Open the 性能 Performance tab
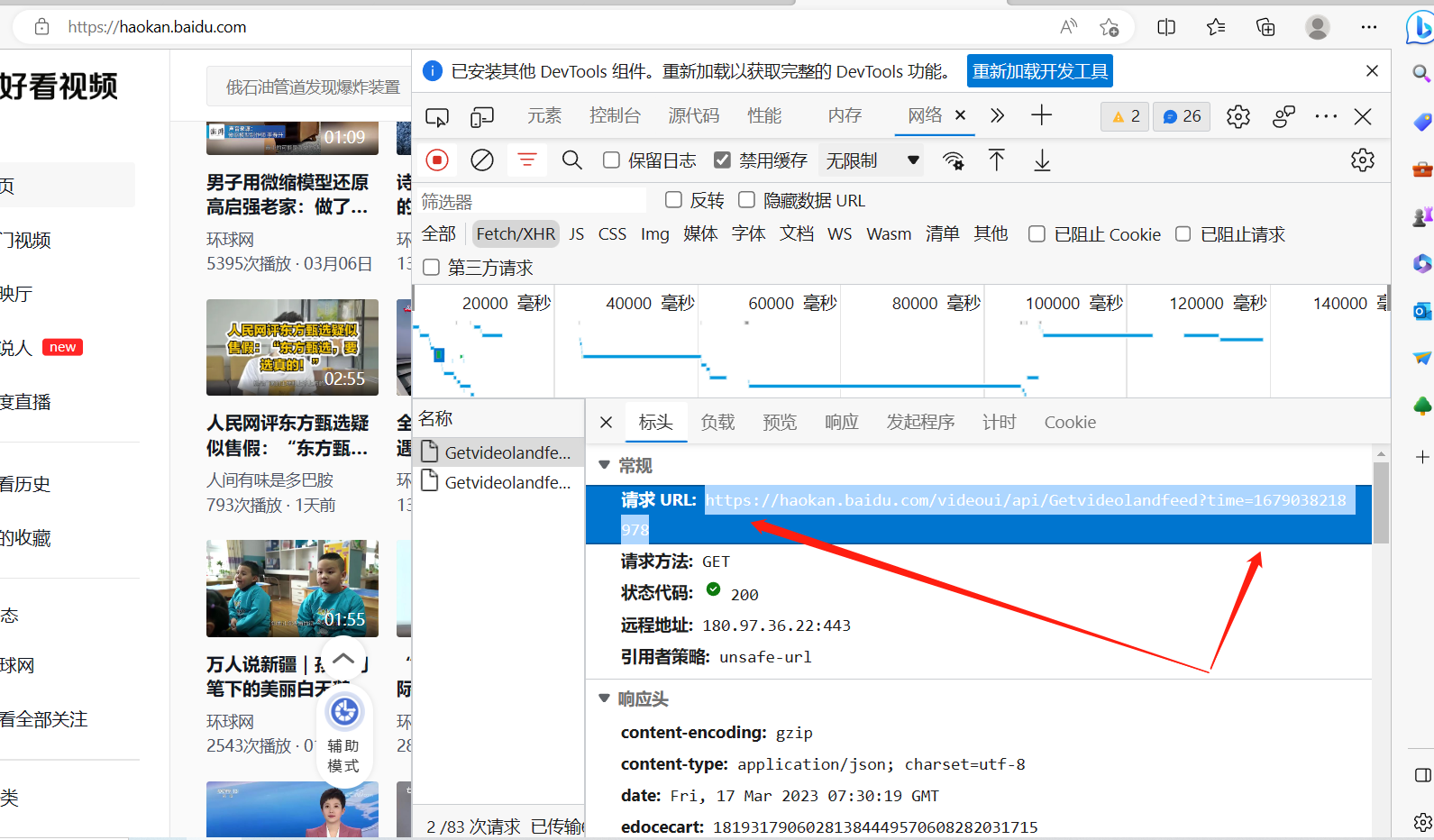1434x840 pixels. click(x=764, y=115)
